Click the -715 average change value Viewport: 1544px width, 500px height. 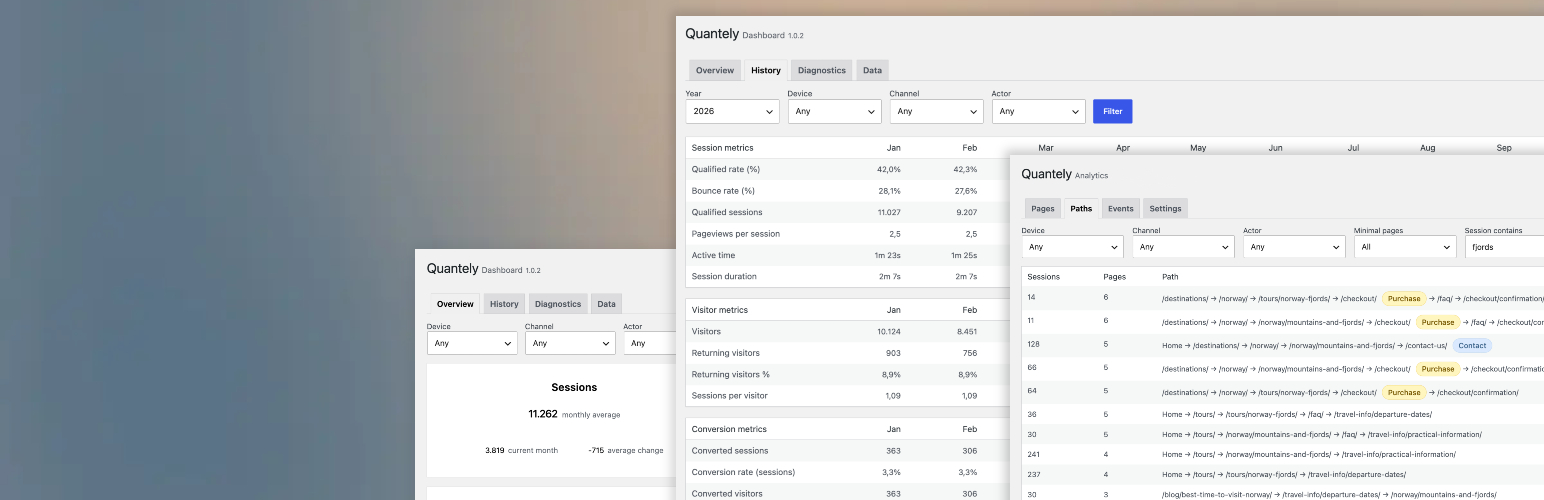point(596,450)
